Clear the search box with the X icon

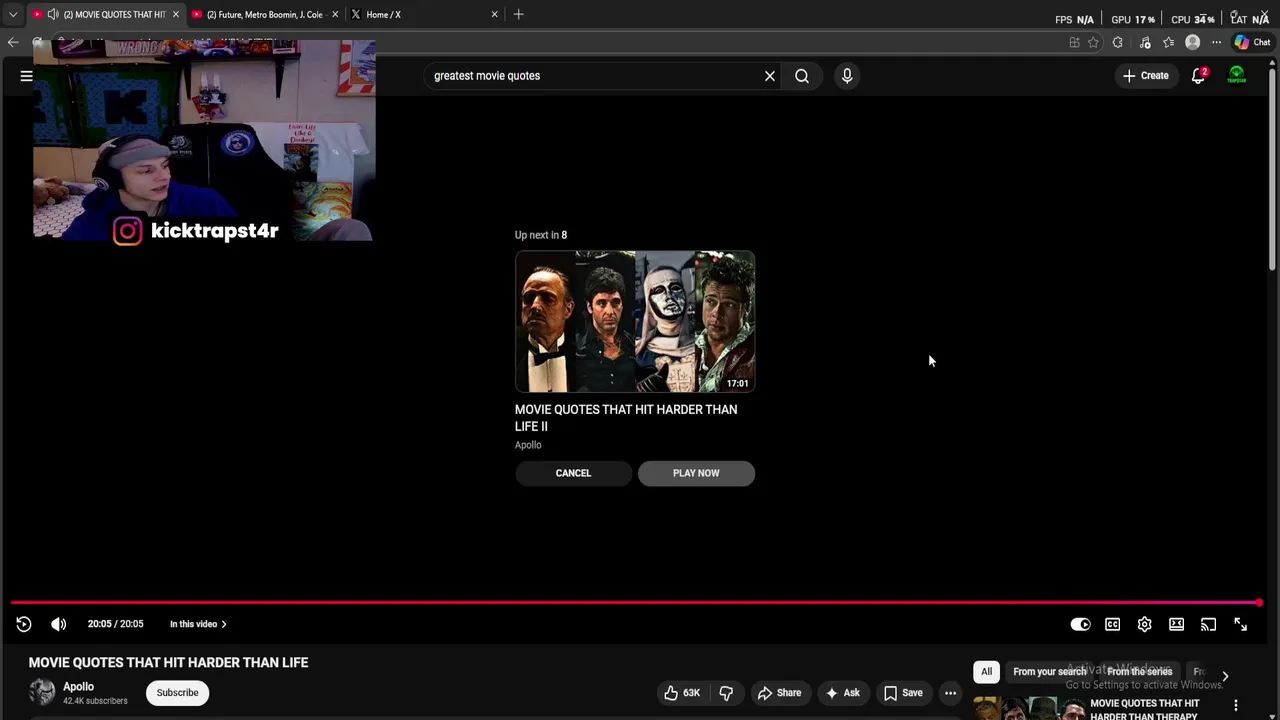[x=770, y=76]
